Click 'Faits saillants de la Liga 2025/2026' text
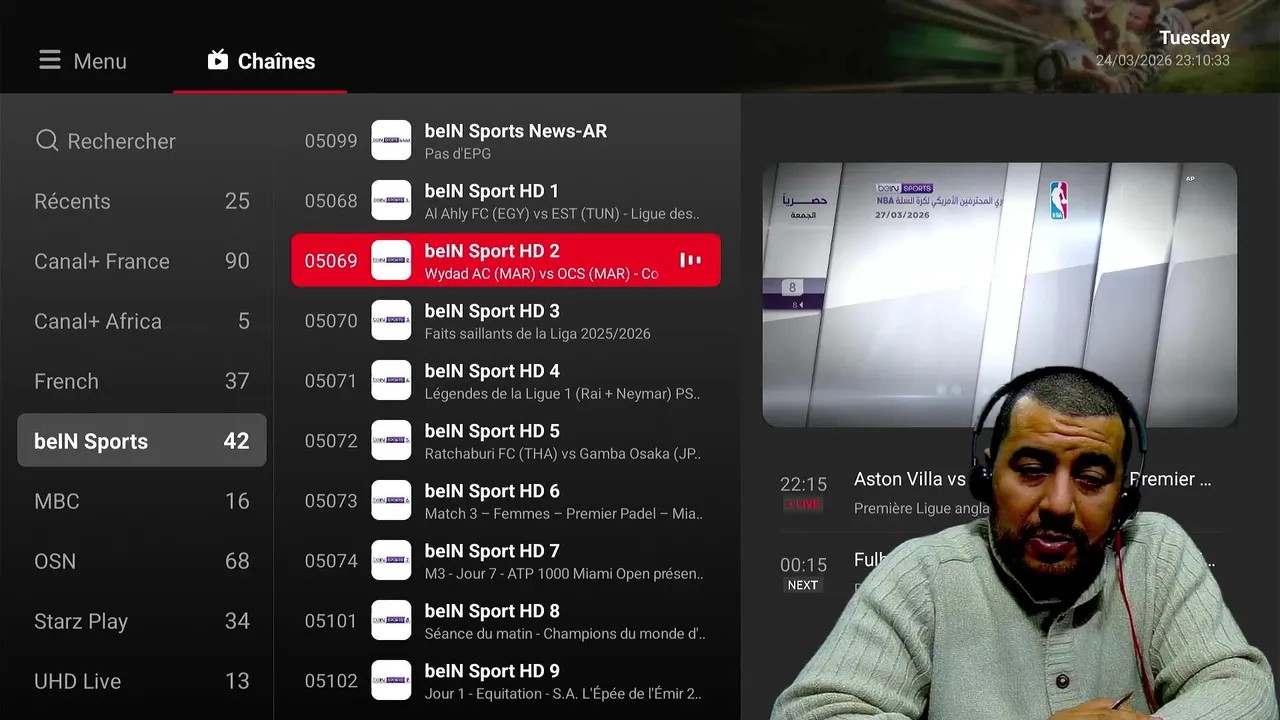 [x=538, y=334]
